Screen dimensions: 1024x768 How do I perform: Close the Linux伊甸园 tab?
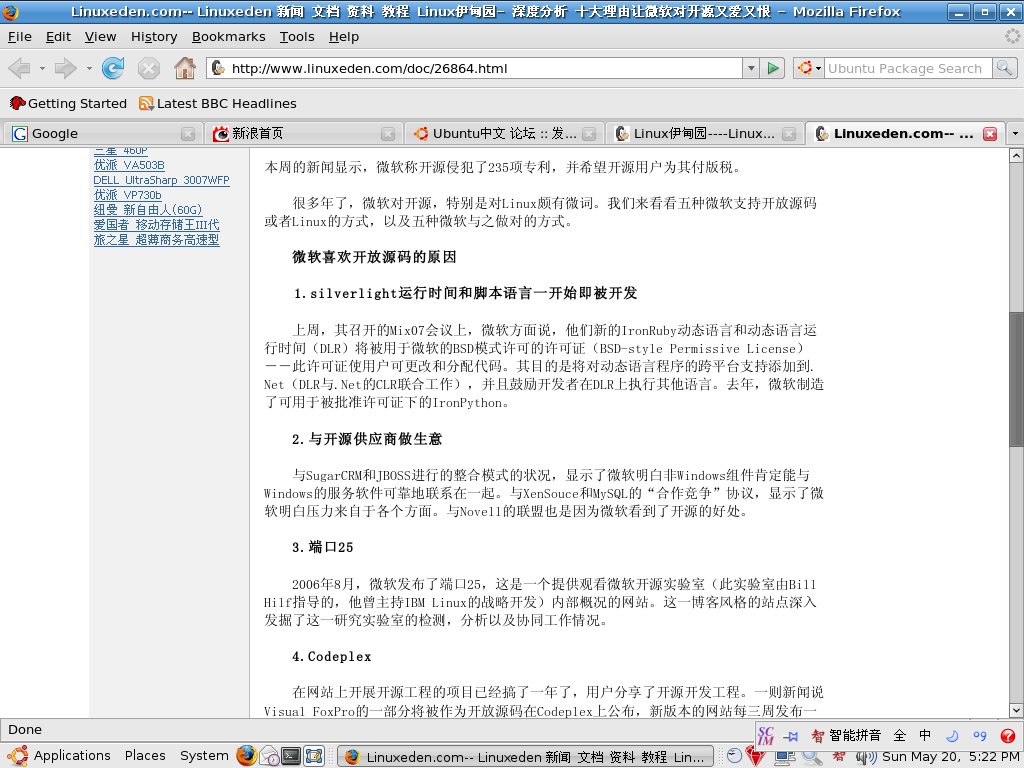pos(789,134)
